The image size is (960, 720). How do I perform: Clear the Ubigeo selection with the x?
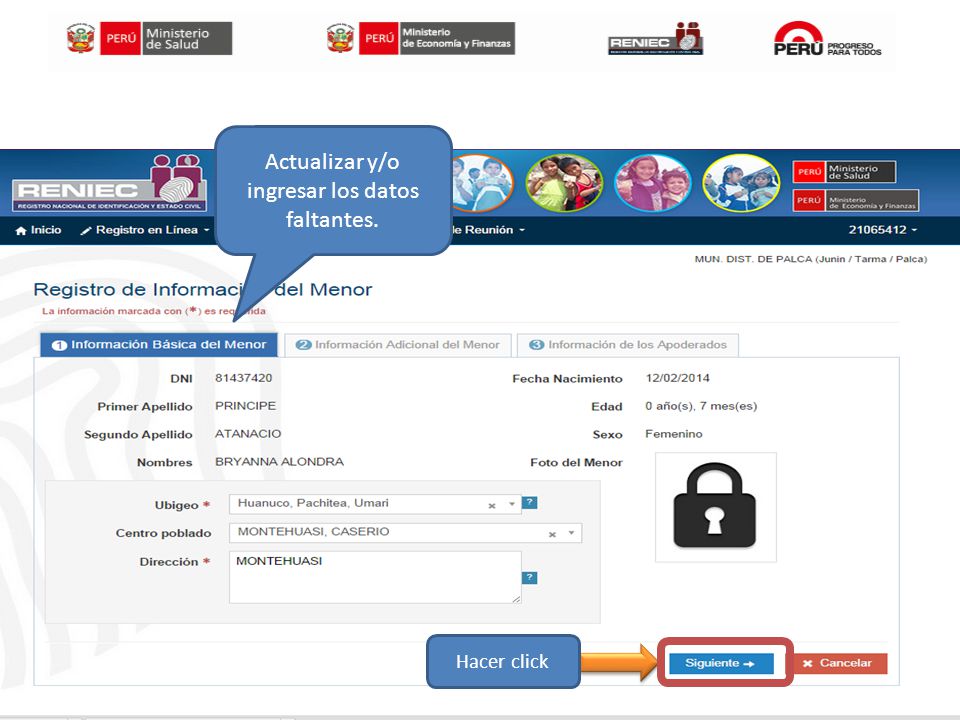(492, 506)
